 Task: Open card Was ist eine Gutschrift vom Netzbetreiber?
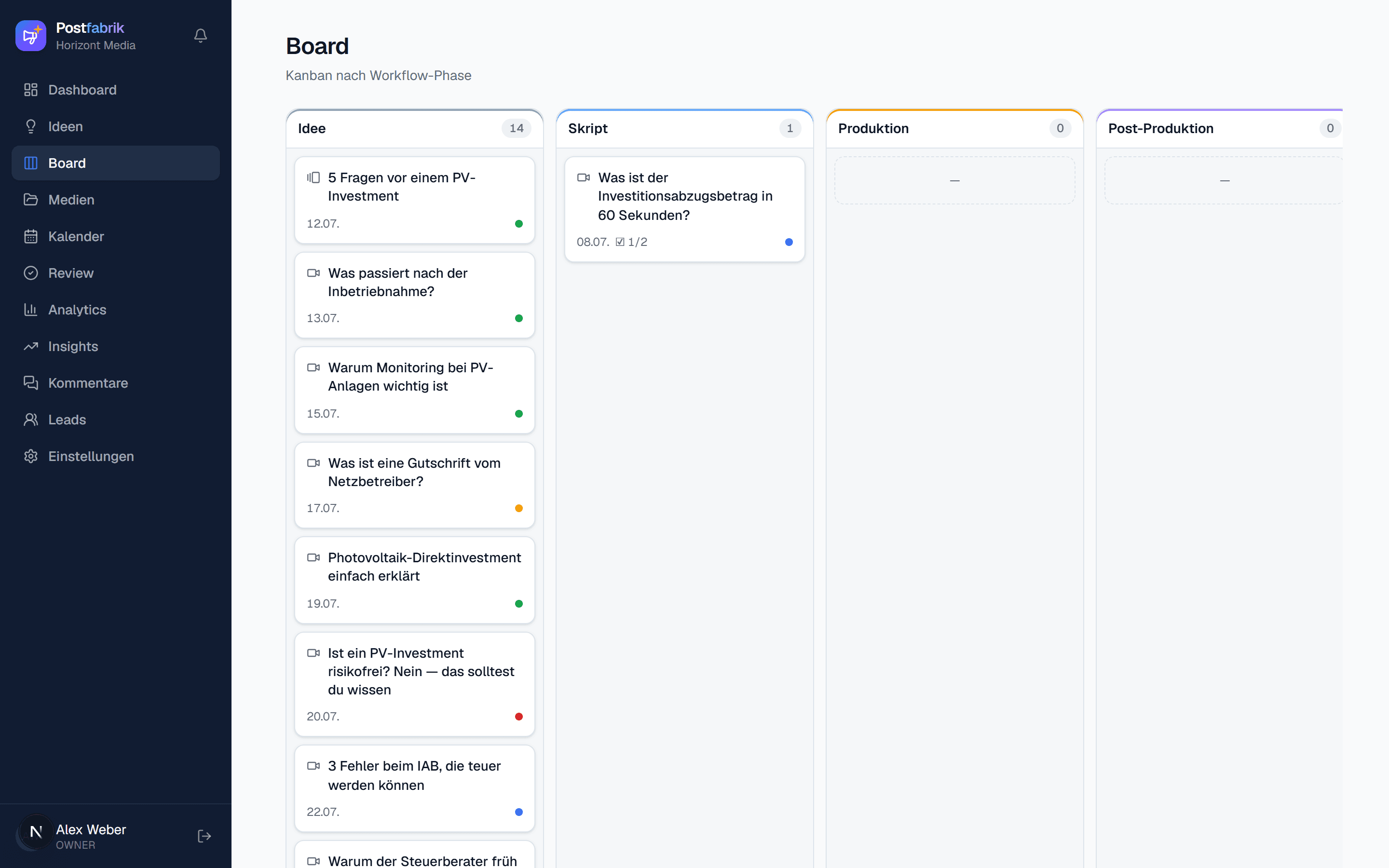point(414,485)
